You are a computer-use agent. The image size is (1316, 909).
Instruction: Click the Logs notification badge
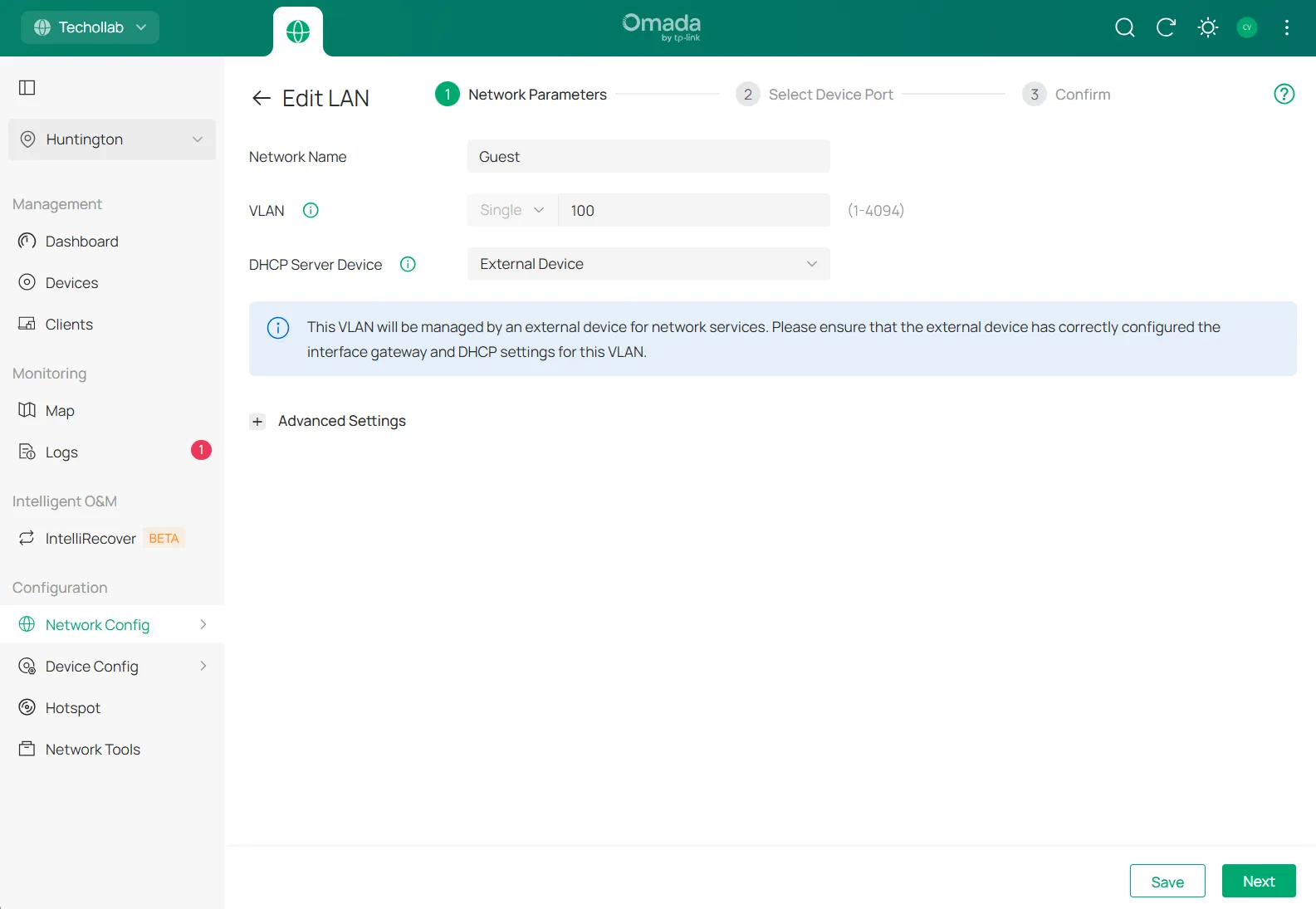[x=201, y=450]
